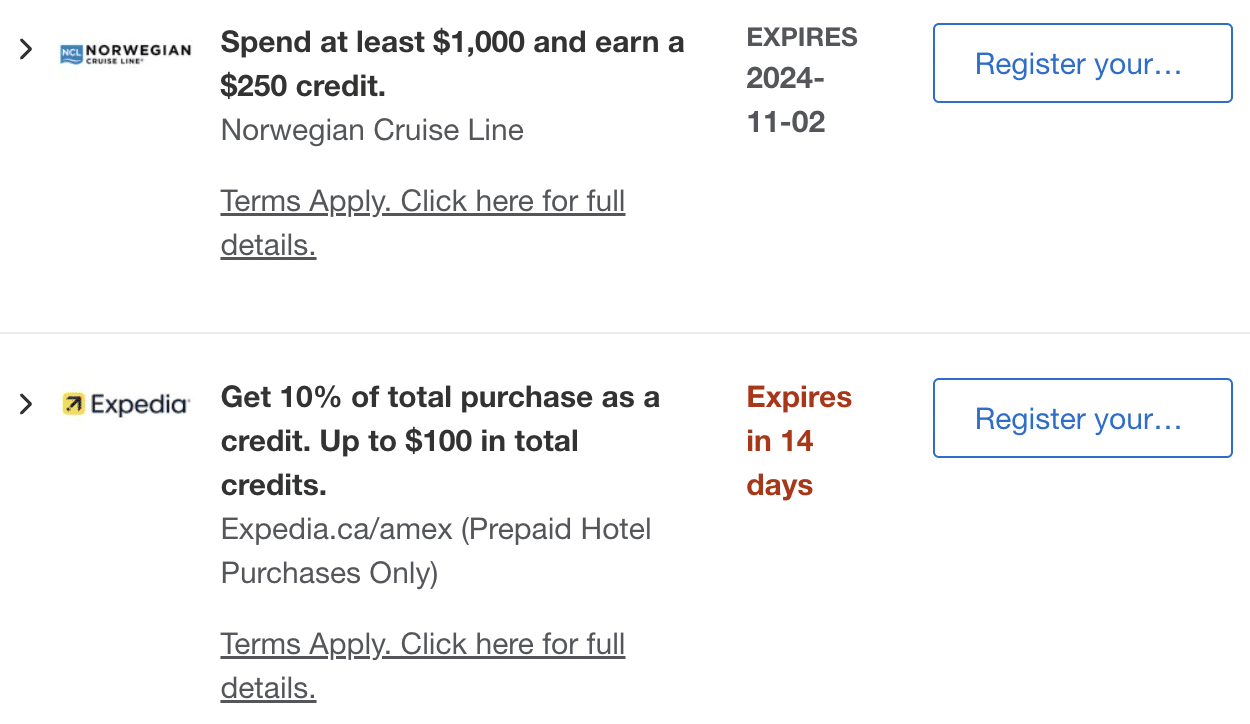Viewport: 1250px width, 724px height.
Task: Click the "$250 credit." headline text
Action: pos(303,87)
